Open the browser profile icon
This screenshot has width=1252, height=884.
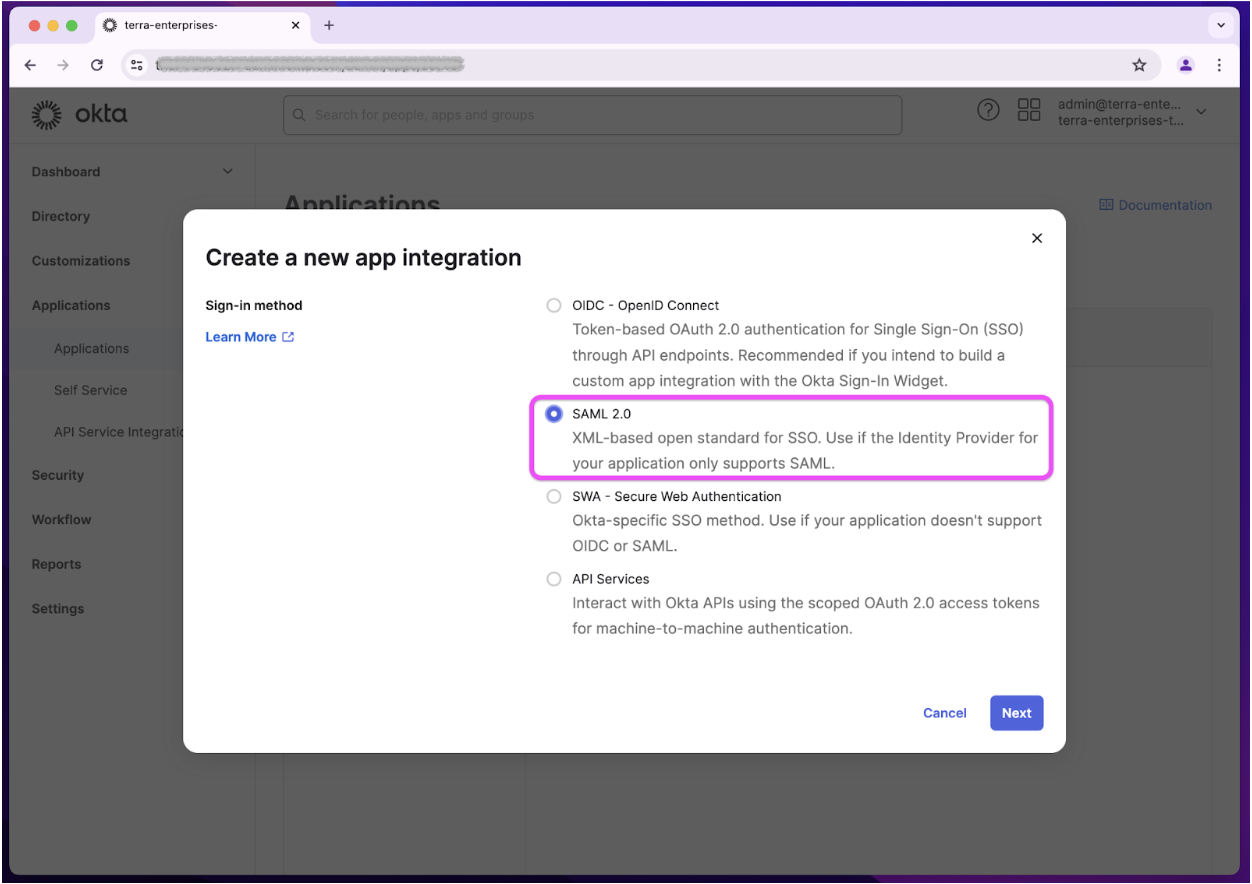(x=1185, y=65)
